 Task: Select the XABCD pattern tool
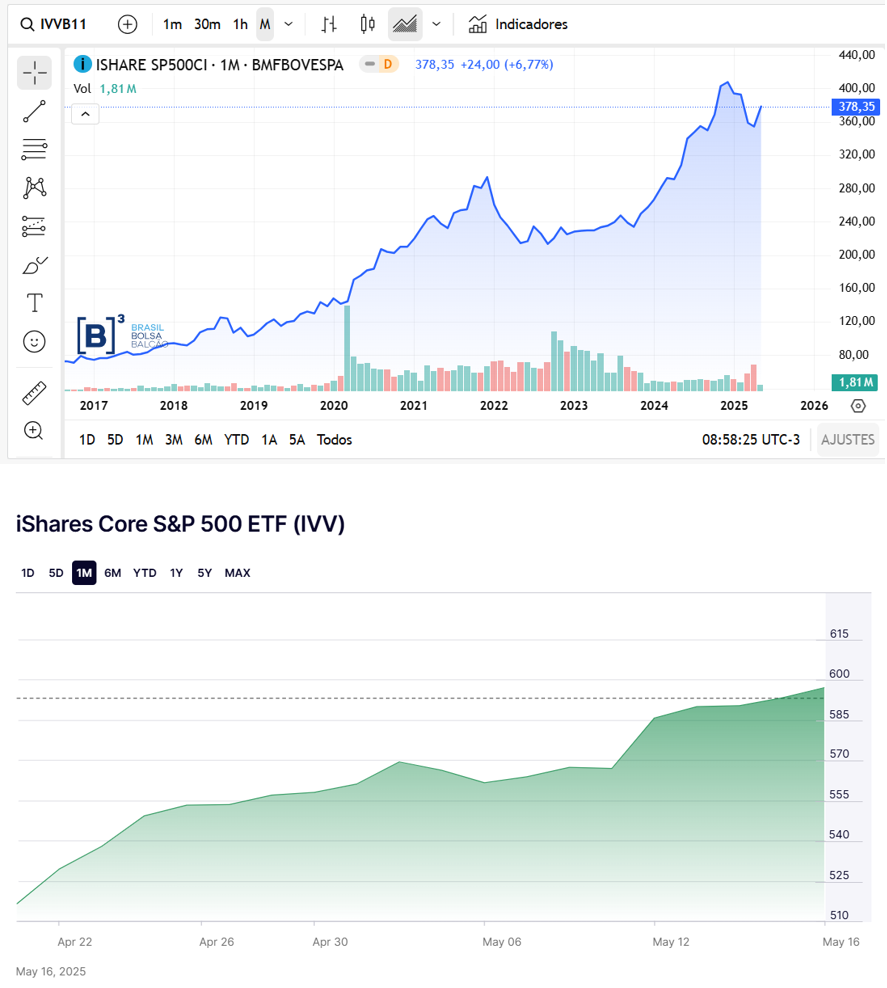pos(34,188)
